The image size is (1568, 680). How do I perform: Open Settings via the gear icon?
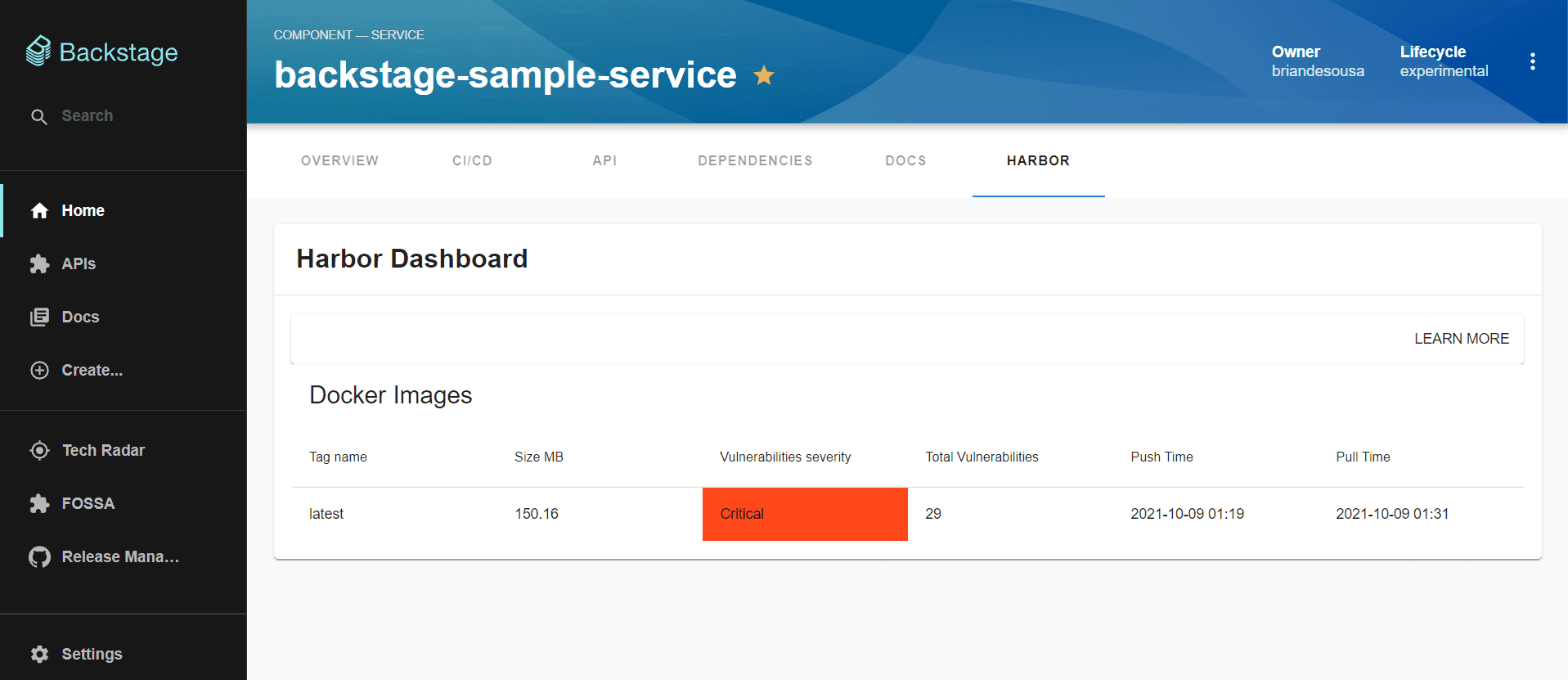39,654
